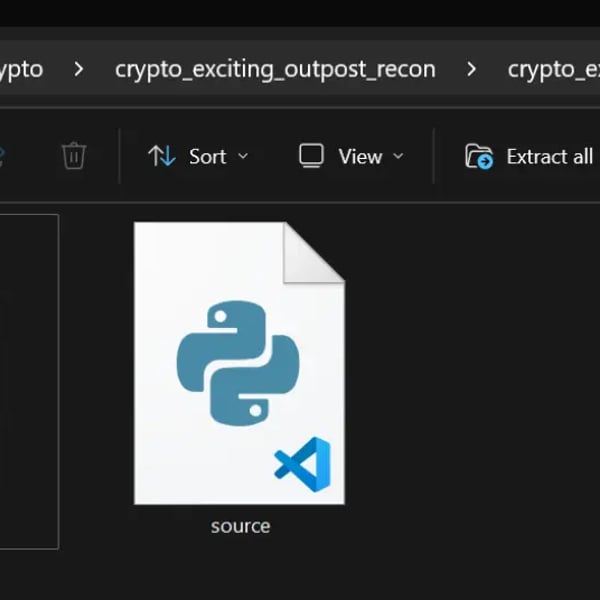The height and width of the screenshot is (600, 600).
Task: Open the View dropdown chevron
Action: (398, 156)
